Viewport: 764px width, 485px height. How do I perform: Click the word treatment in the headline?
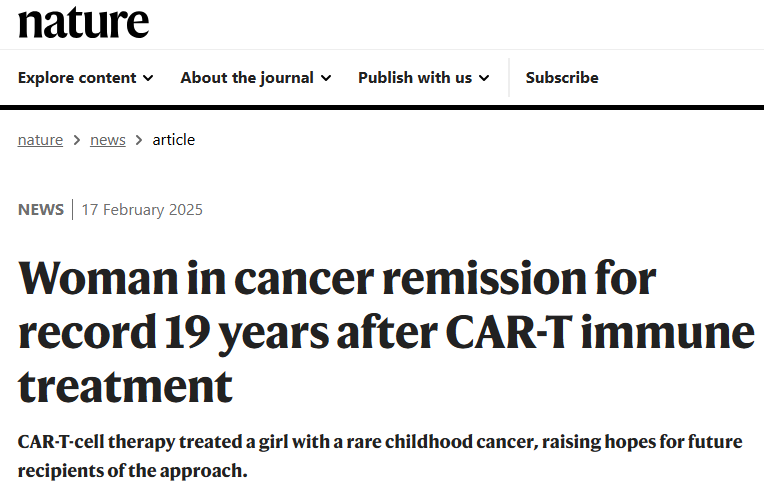(125, 387)
